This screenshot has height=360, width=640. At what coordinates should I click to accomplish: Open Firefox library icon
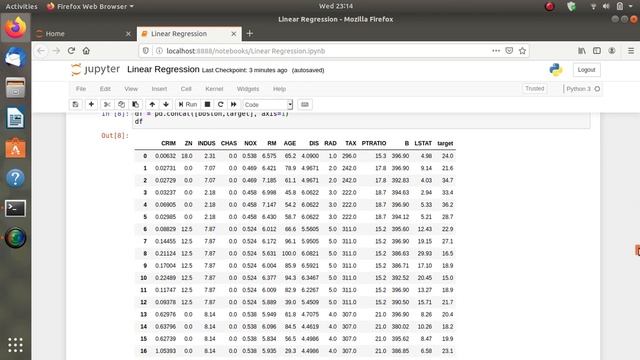(582, 51)
